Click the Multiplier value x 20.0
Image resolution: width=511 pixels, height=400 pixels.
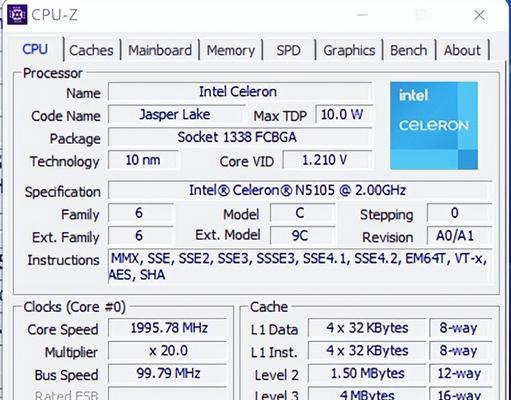(x=168, y=351)
